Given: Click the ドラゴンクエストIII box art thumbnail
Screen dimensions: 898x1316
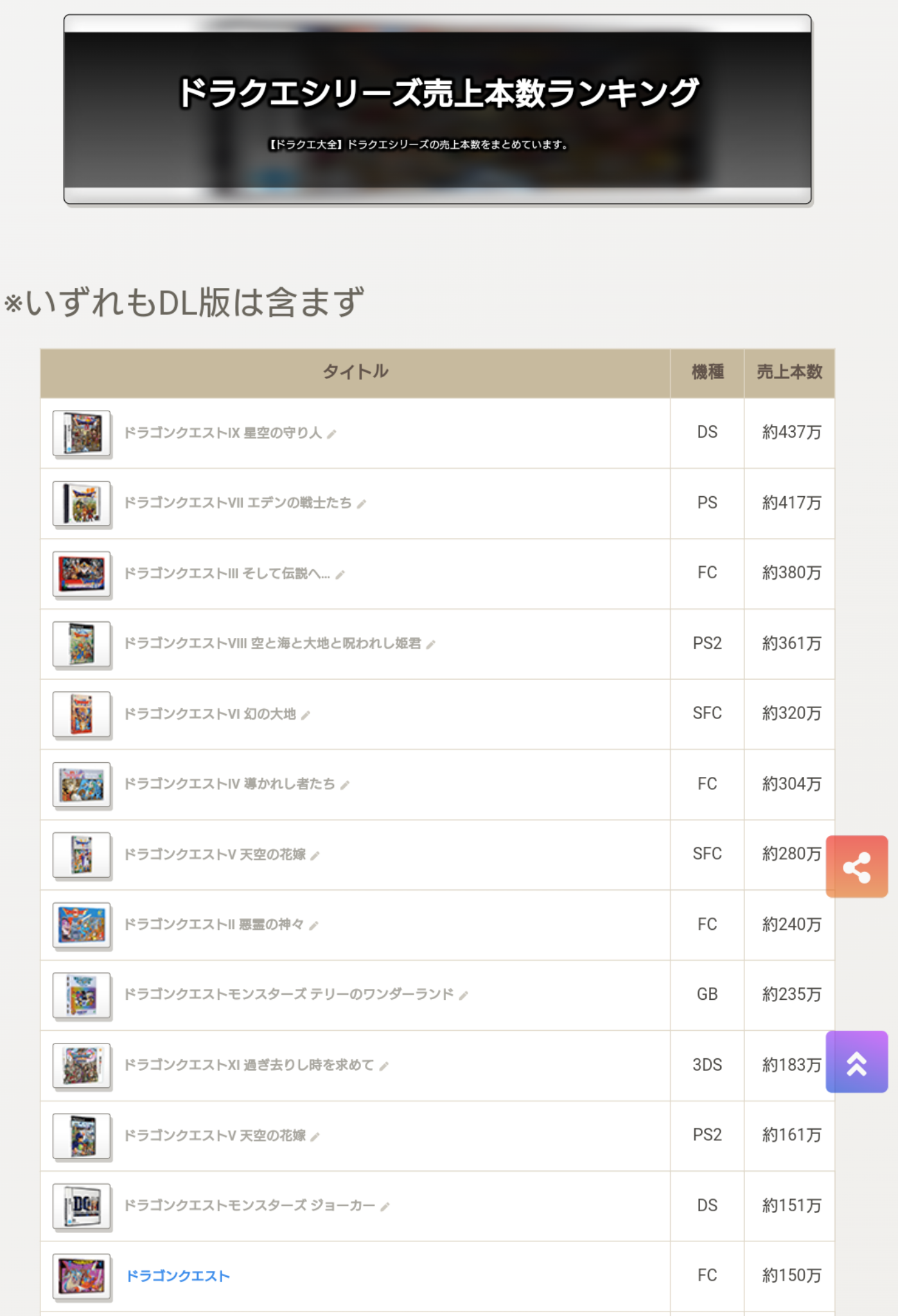Looking at the screenshot, I should pyautogui.click(x=82, y=574).
